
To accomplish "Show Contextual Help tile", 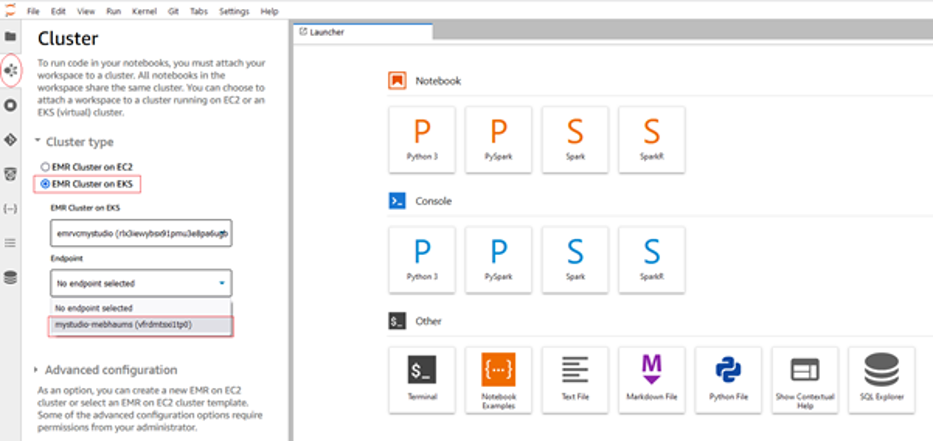I will 805,380.
